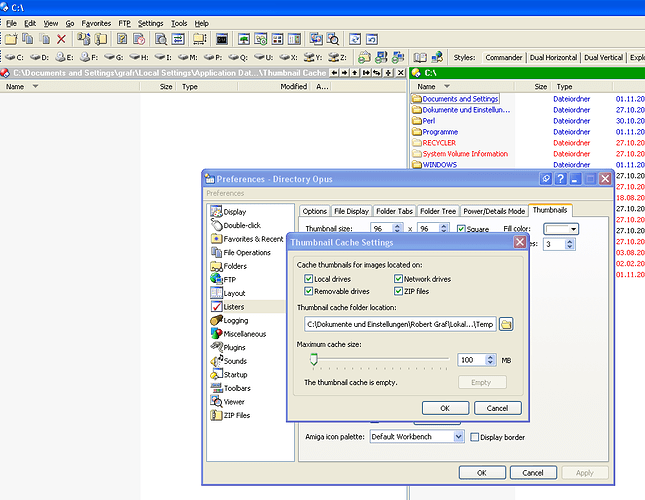The width and height of the screenshot is (645, 500).
Task: Adjust thumbnail width spinner
Action: click(x=397, y=228)
